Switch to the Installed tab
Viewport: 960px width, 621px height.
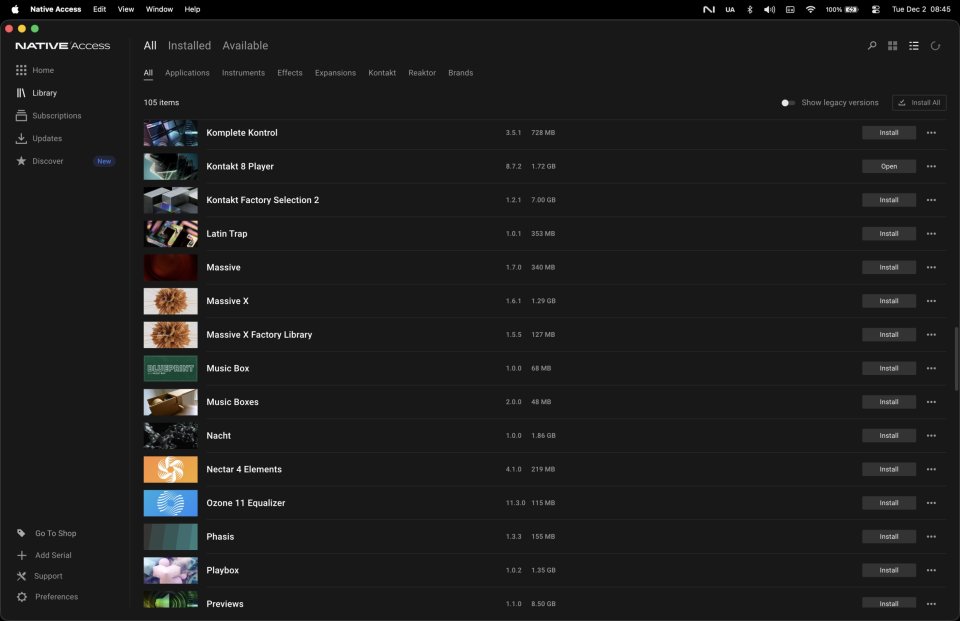click(x=188, y=45)
